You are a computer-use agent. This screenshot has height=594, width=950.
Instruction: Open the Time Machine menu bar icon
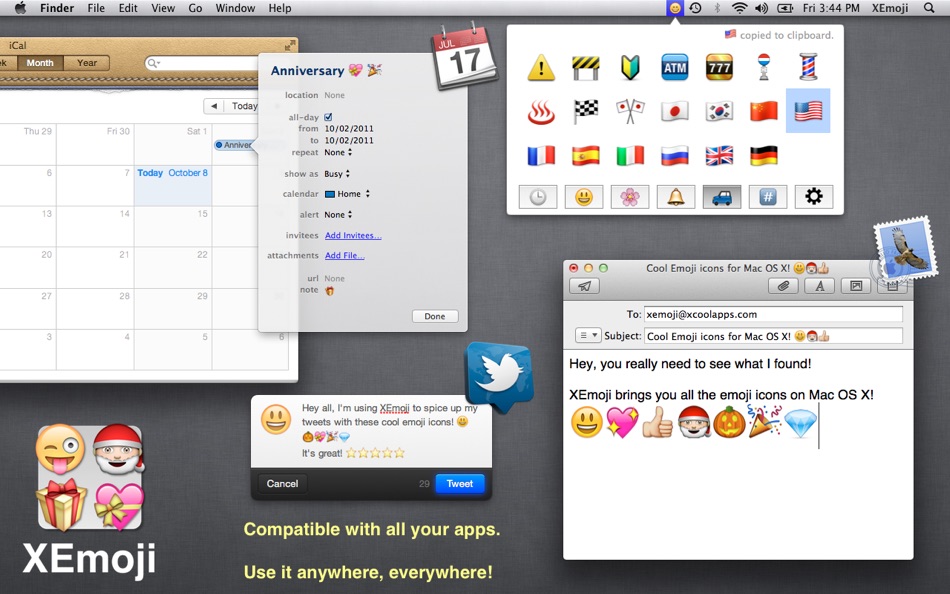pyautogui.click(x=696, y=8)
